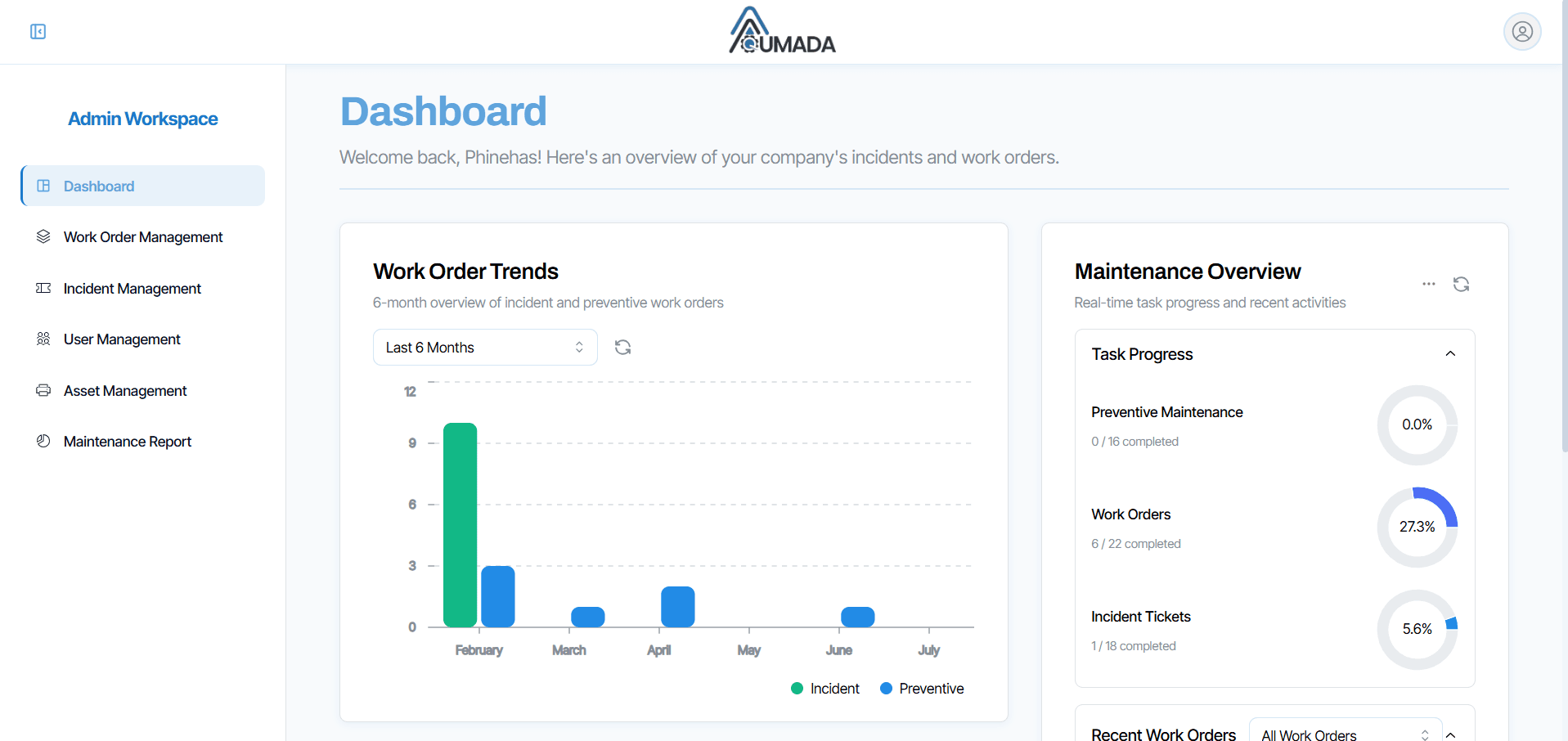The width and height of the screenshot is (1568, 741).
Task: Click the Maintenance Overview title
Action: [1187, 272]
